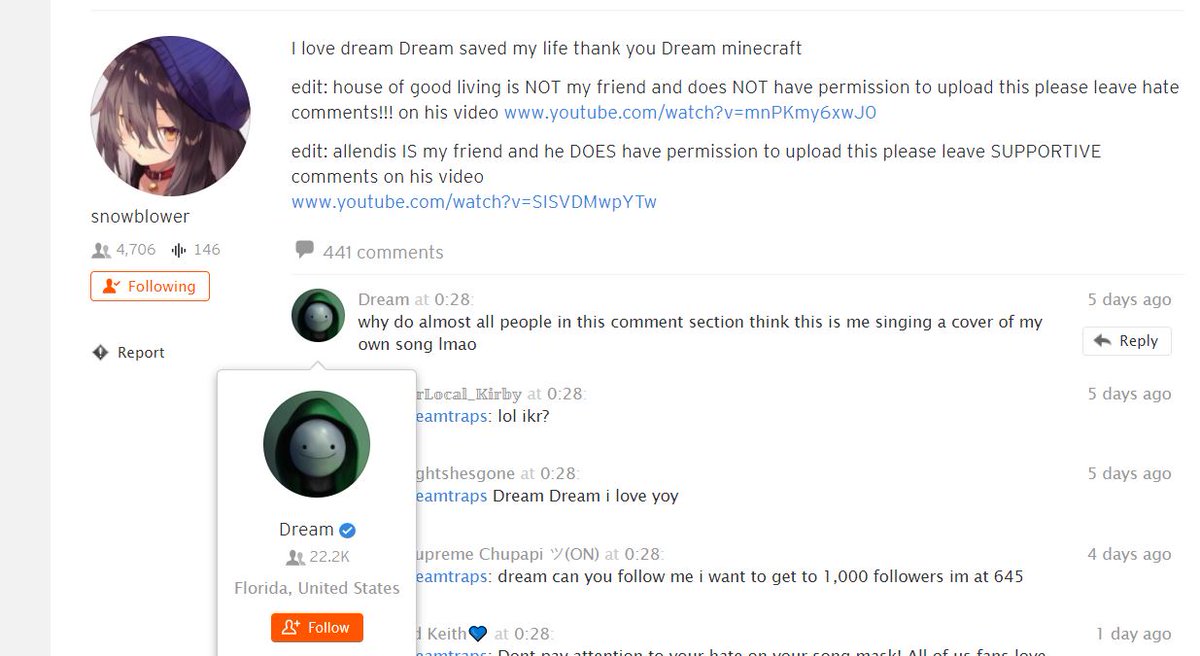The width and height of the screenshot is (1200, 656).
Task: Follow Dream using the orange button
Action: tap(317, 628)
